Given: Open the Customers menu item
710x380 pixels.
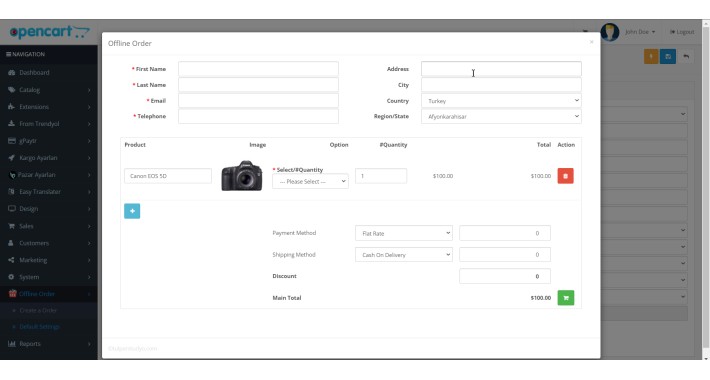Looking at the screenshot, I should (48, 243).
